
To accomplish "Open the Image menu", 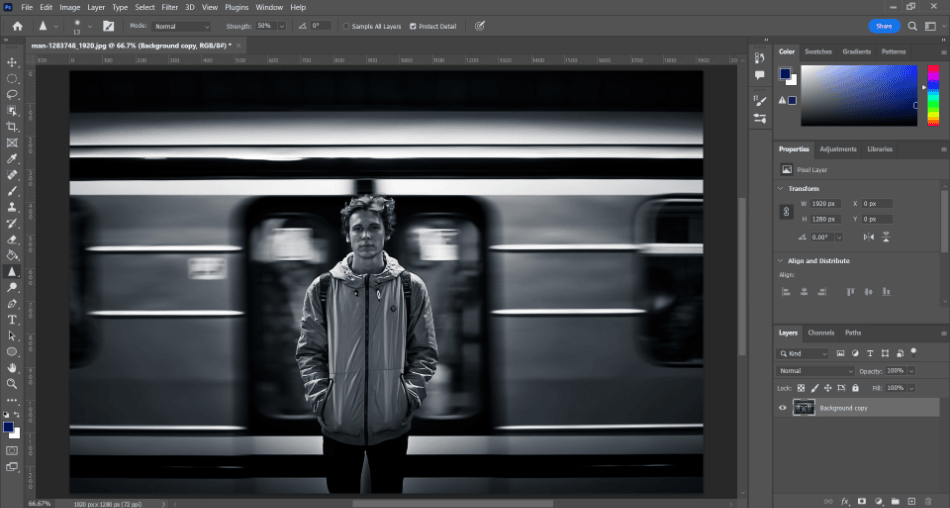I will (70, 7).
